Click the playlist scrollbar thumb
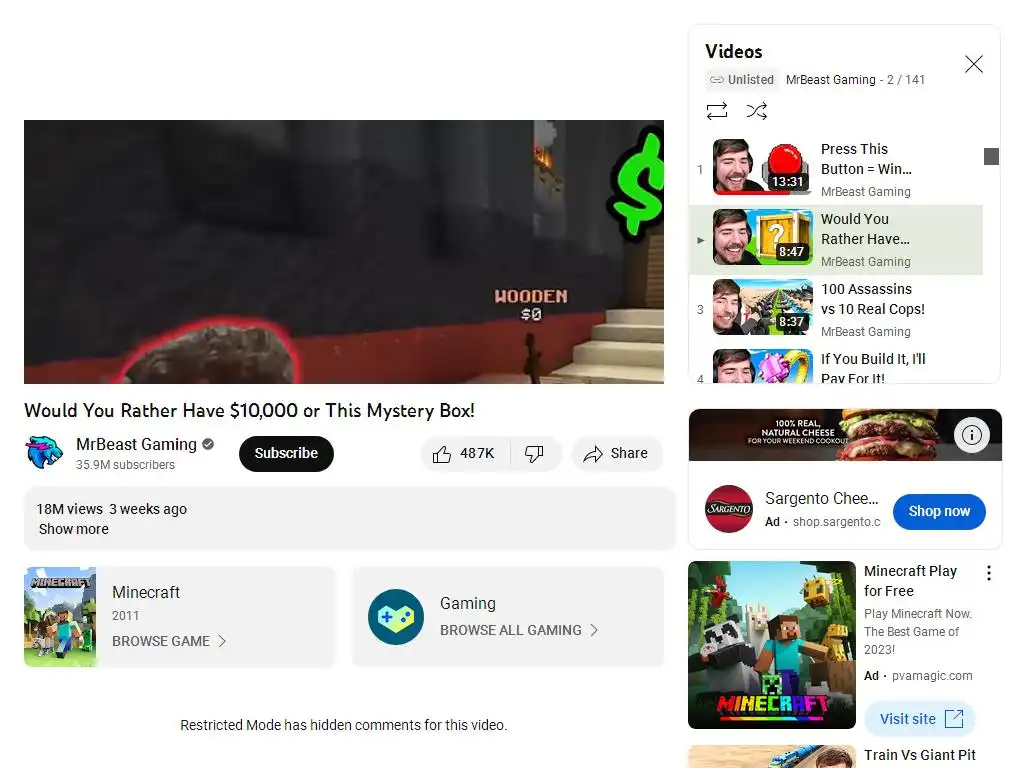1024x768 pixels. pos(991,157)
